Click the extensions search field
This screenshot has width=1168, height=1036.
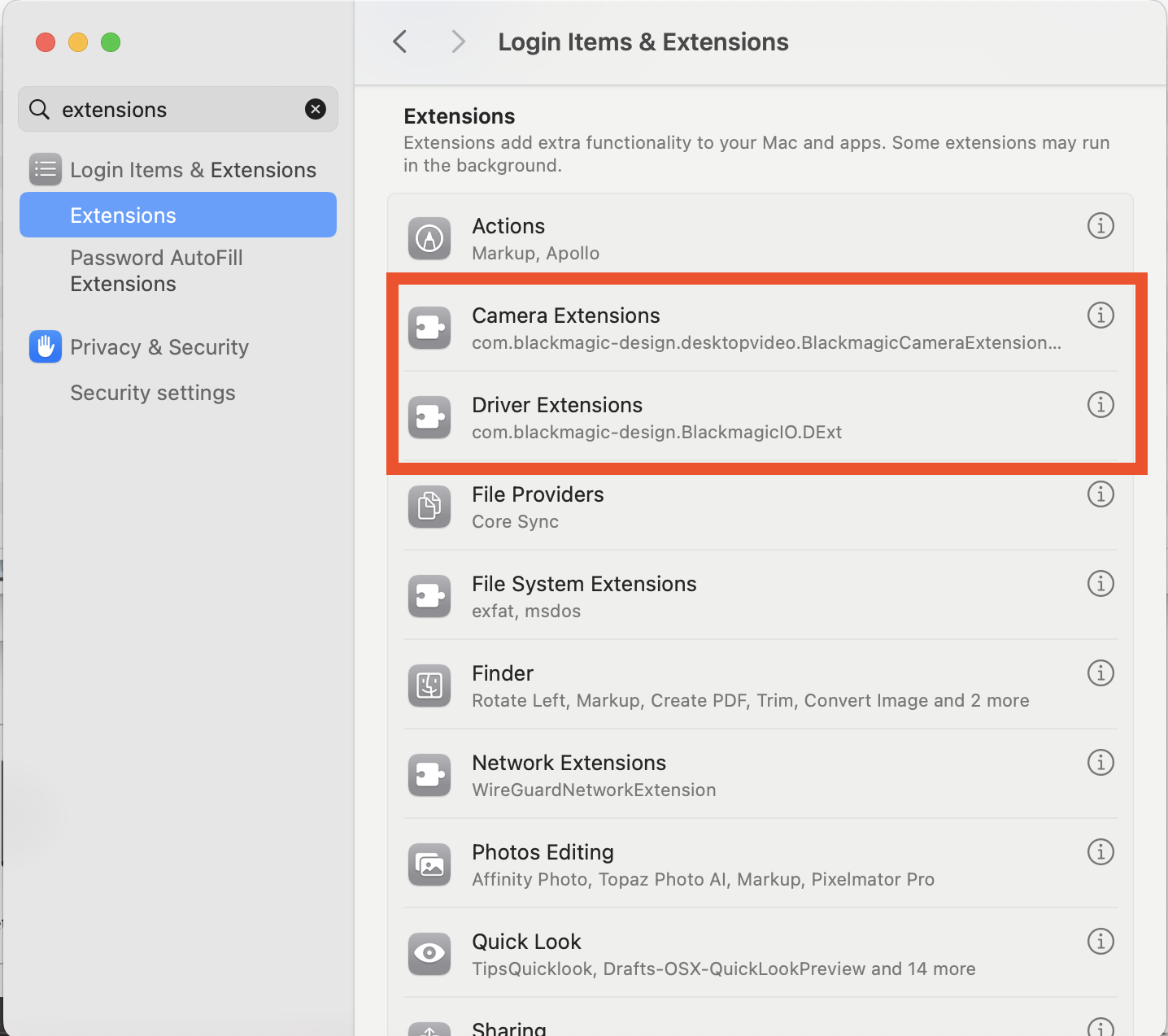[178, 109]
